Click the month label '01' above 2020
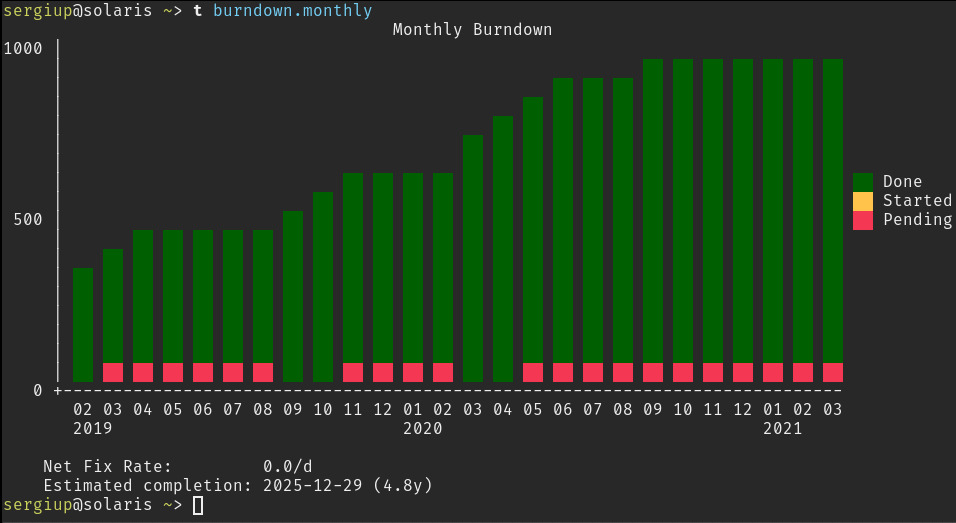The width and height of the screenshot is (956, 523). coord(413,410)
